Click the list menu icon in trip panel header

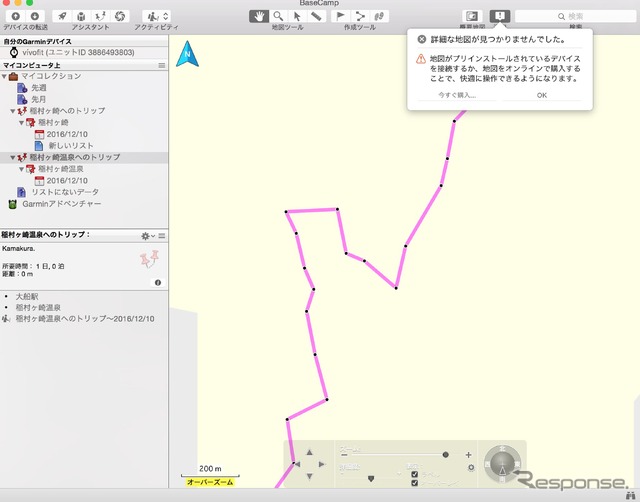(162, 236)
